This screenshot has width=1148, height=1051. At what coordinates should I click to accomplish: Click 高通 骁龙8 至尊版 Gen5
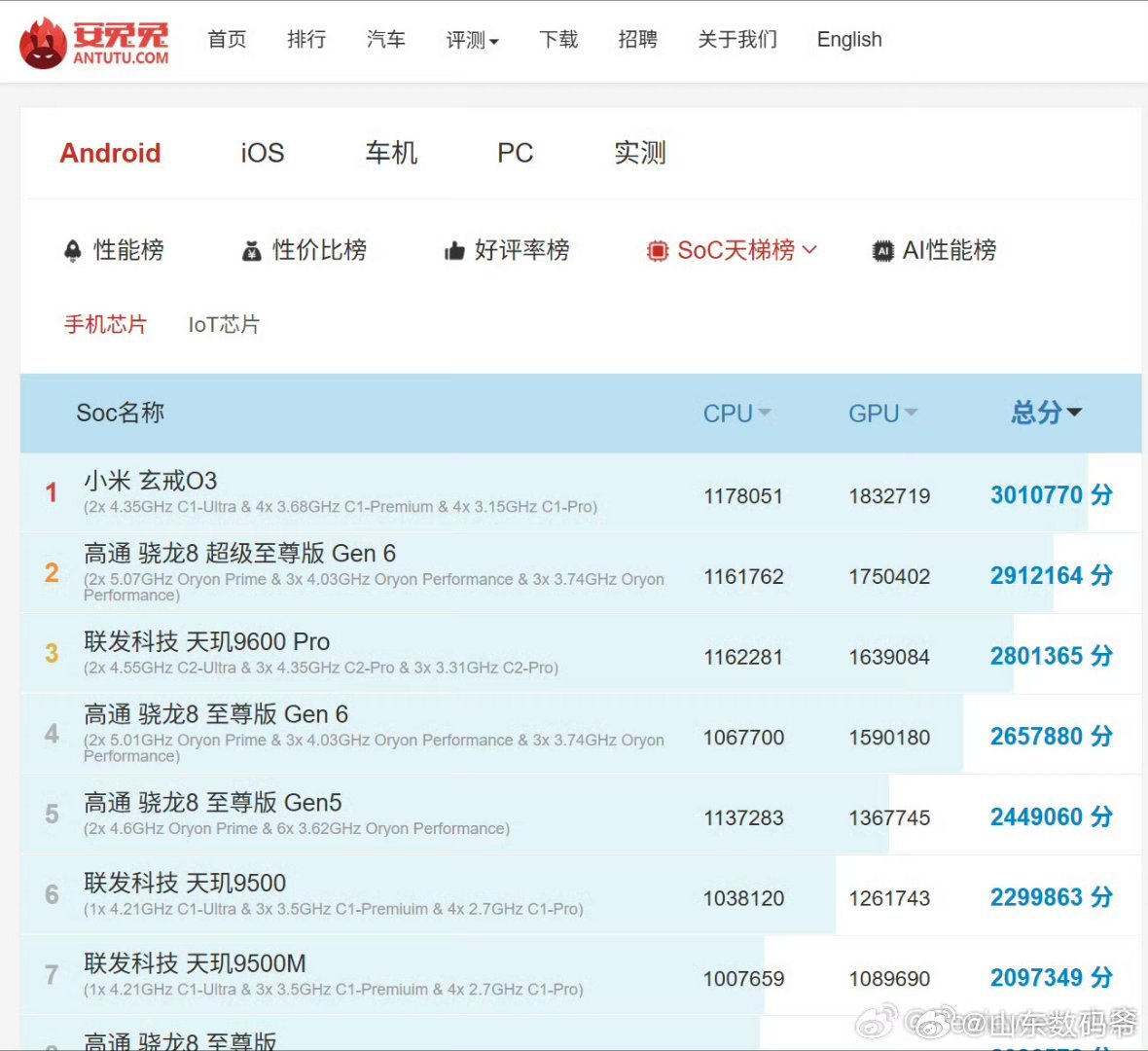(x=212, y=803)
